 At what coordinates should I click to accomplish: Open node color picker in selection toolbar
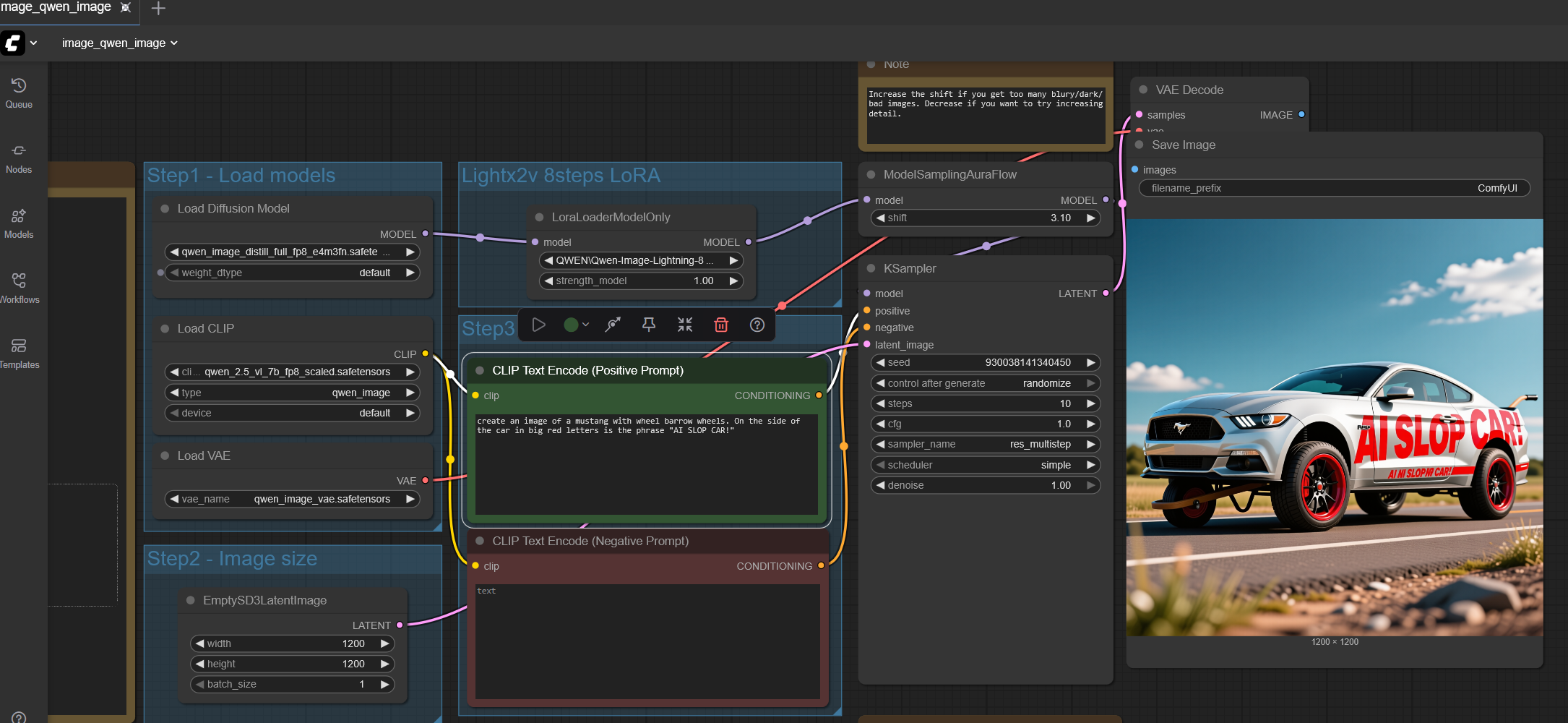click(576, 325)
